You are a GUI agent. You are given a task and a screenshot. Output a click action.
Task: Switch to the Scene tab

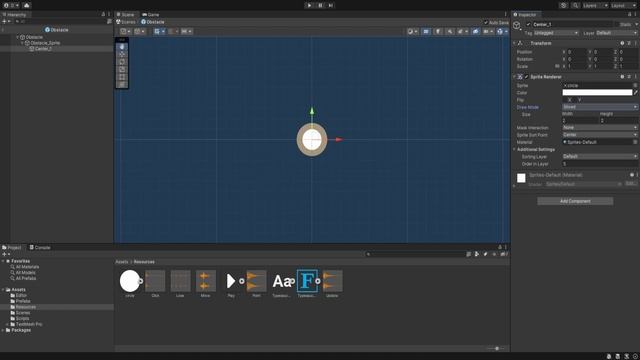click(x=125, y=15)
